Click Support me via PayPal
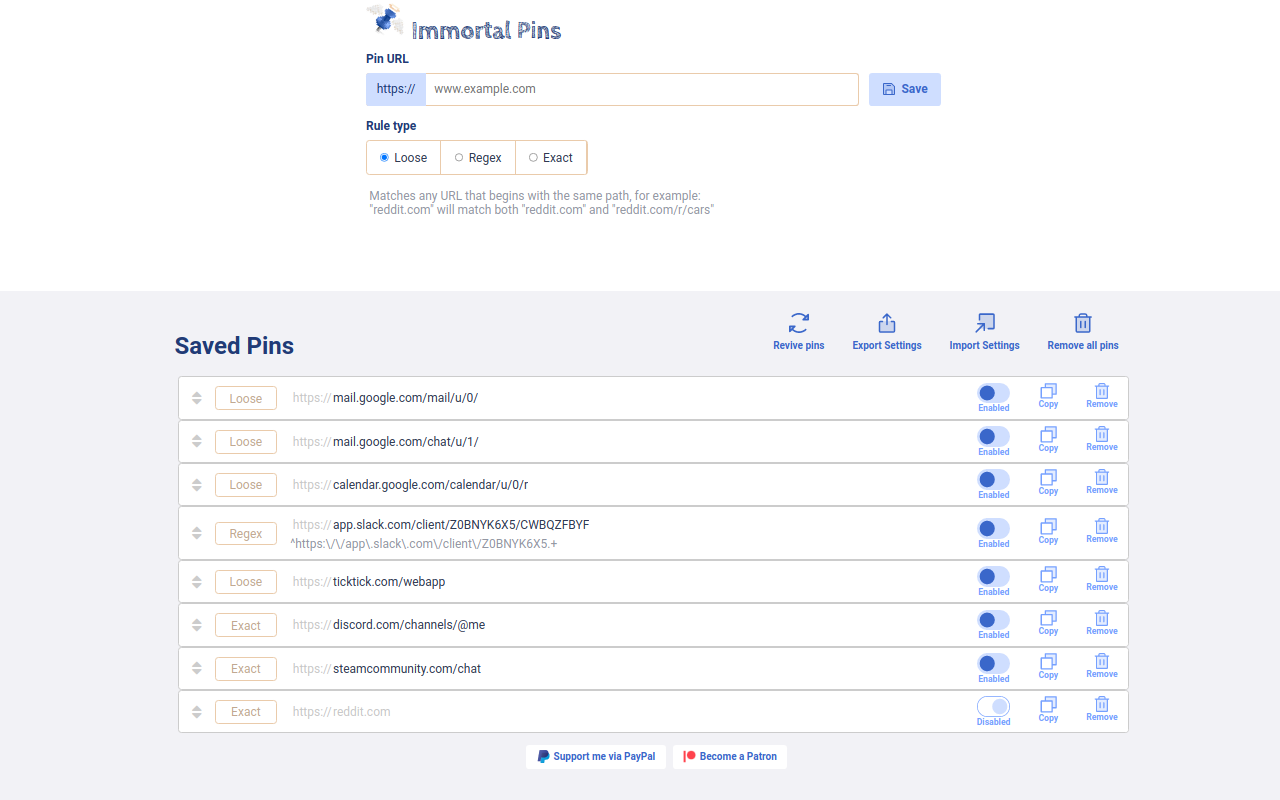Viewport: 1280px width, 800px height. 596,757
